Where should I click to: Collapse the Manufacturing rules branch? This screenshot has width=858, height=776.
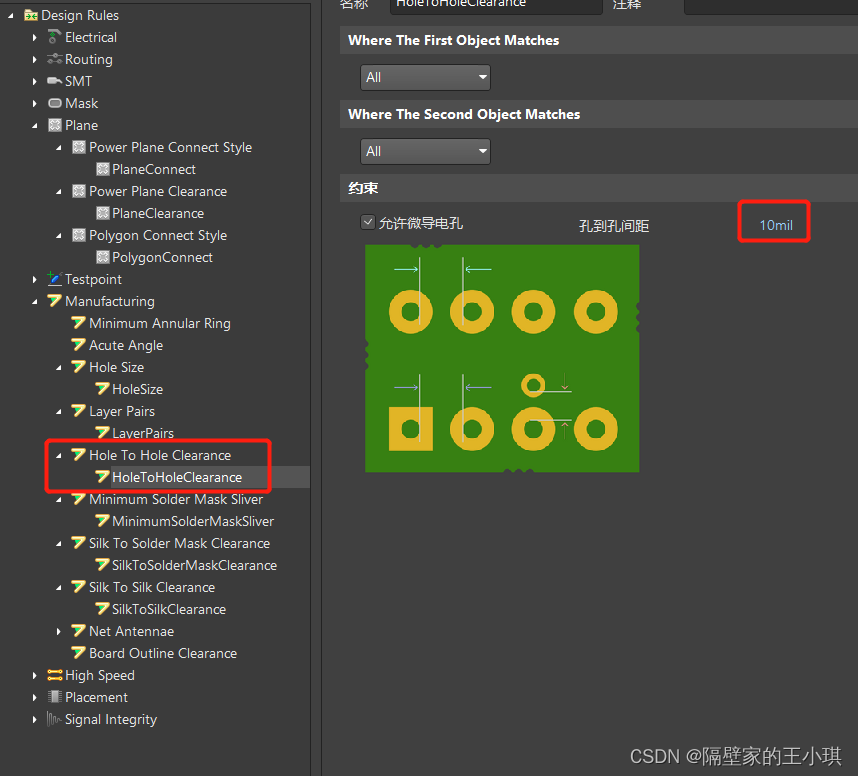(35, 301)
